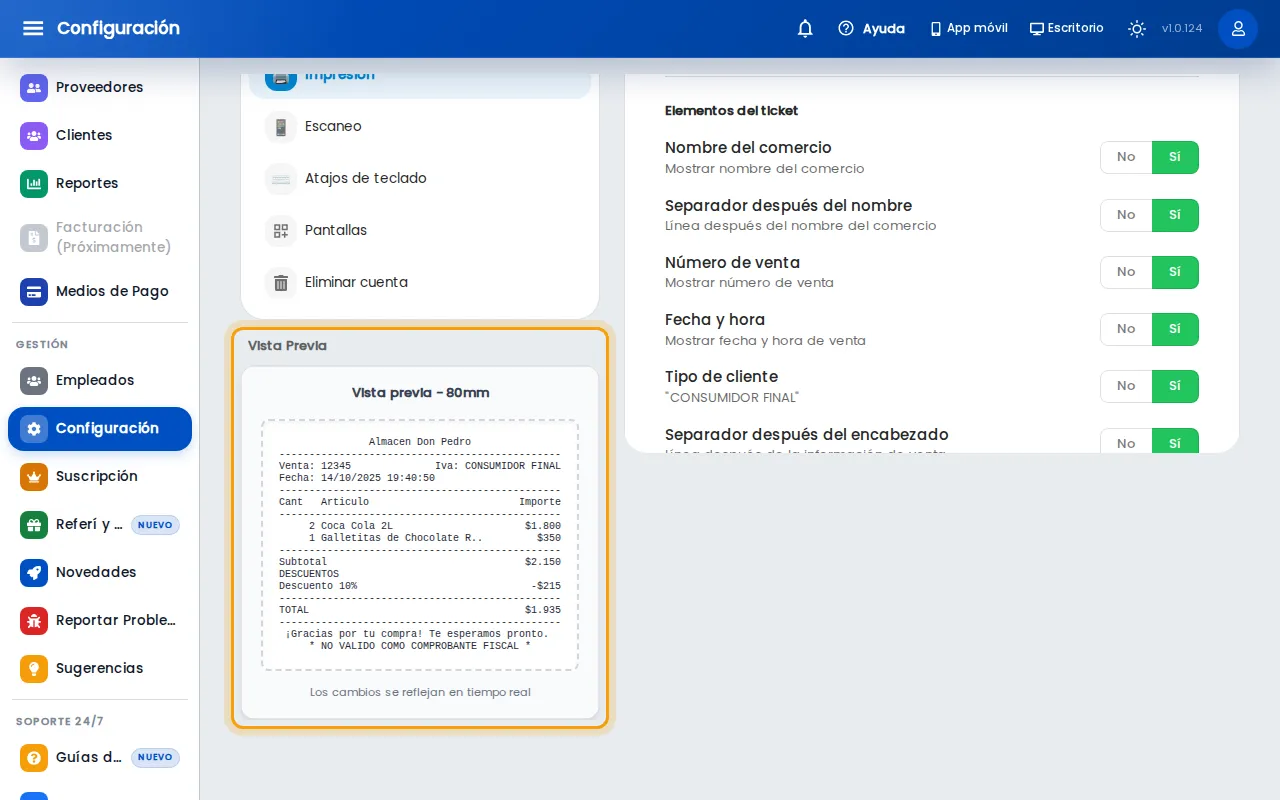Open notifications bell
Viewport: 1280px width, 800px height.
point(805,29)
